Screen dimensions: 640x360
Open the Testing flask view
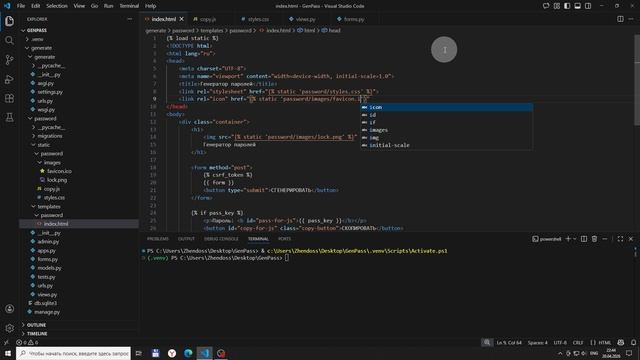tap(9, 118)
